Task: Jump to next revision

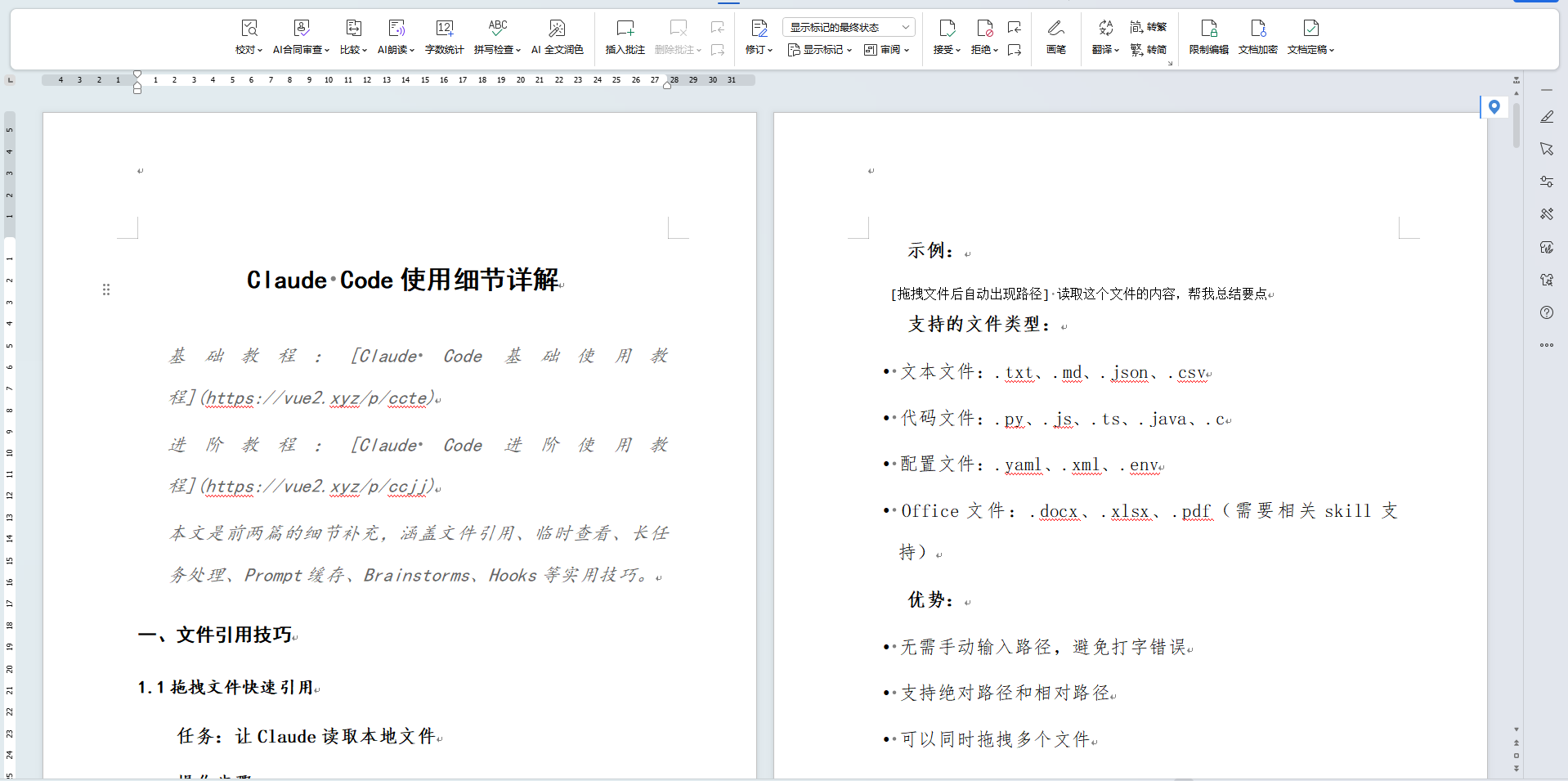Action: 1015,50
